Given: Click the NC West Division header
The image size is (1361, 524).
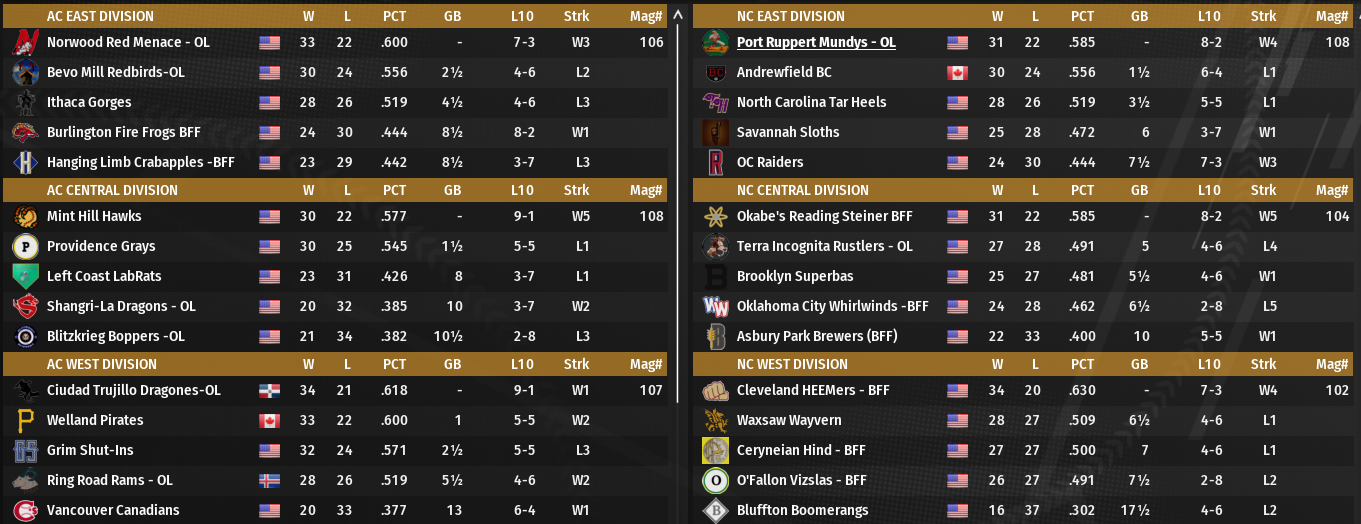Looking at the screenshot, I should [792, 364].
